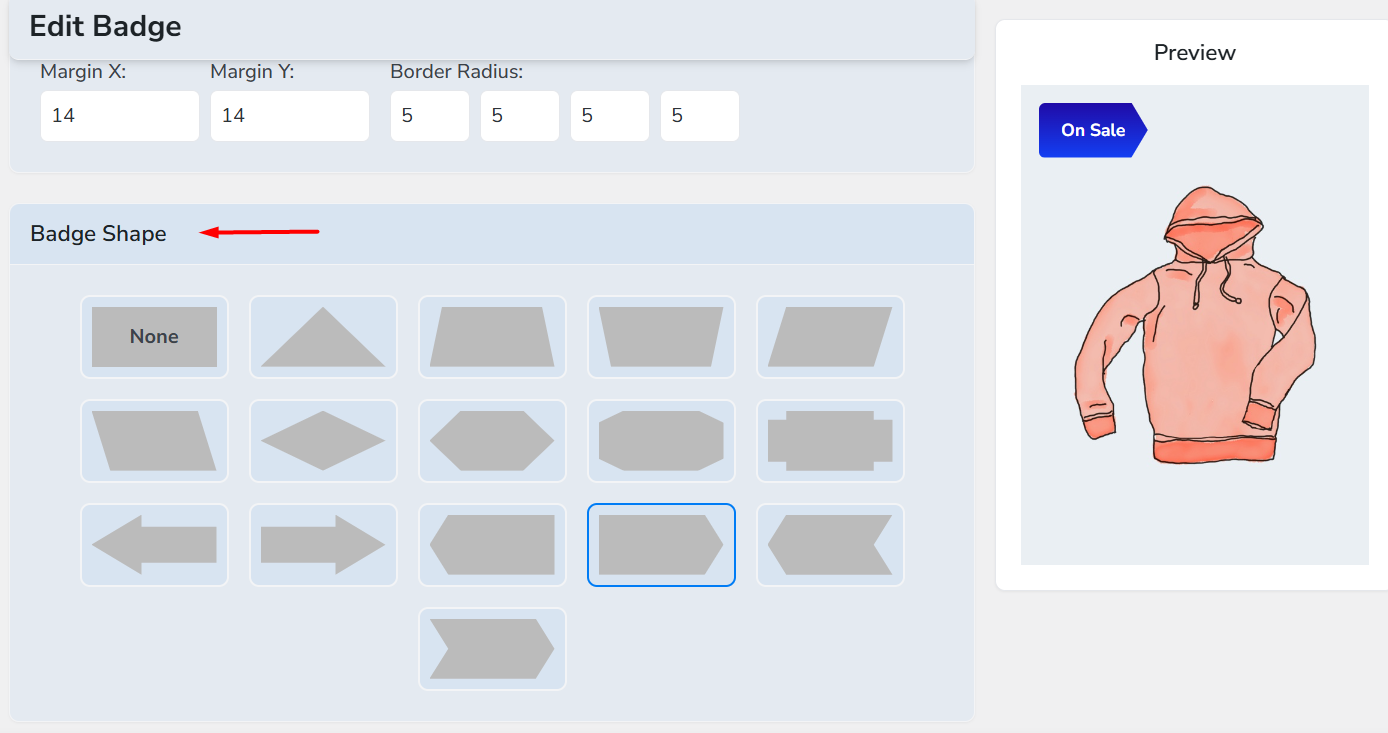The image size is (1388, 733).
Task: Click the Margin Y input field
Action: point(290,116)
